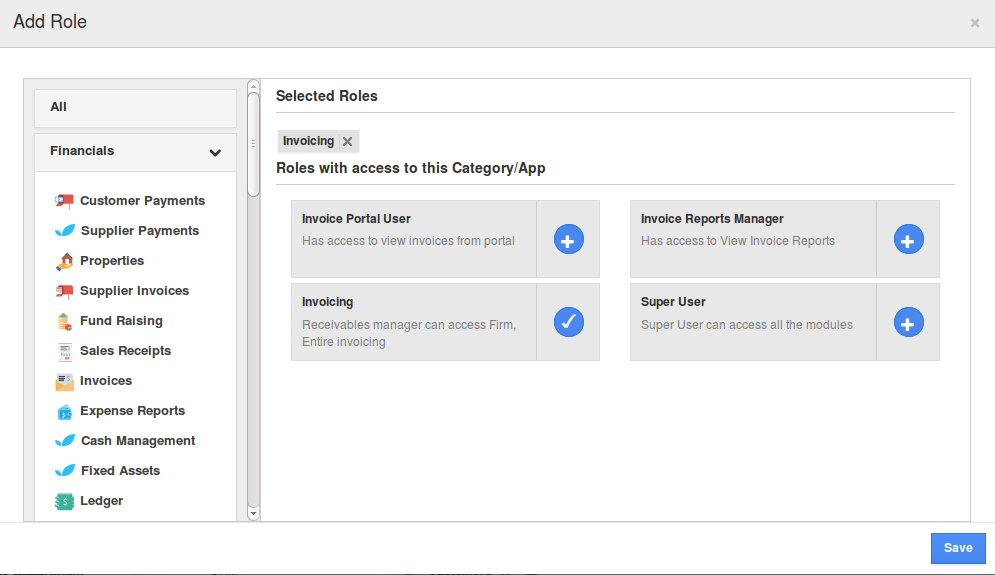Click the sidebar scroll up arrow
The image size is (995, 575).
click(x=253, y=87)
